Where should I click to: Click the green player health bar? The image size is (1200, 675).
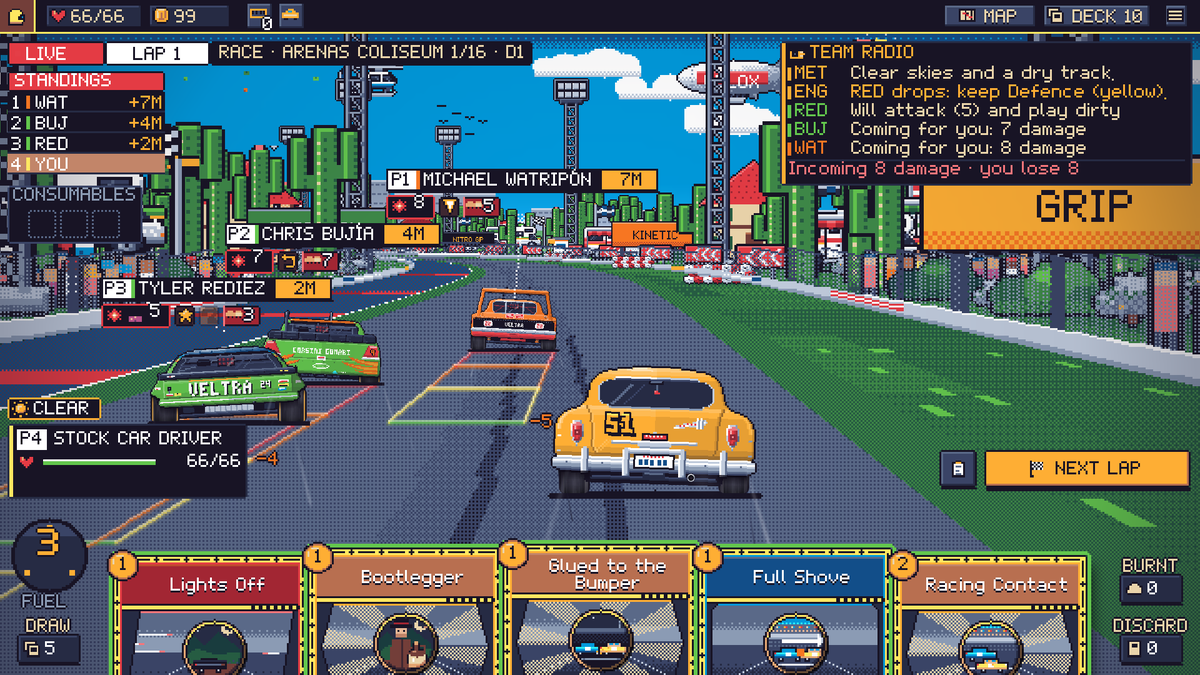click(99, 462)
